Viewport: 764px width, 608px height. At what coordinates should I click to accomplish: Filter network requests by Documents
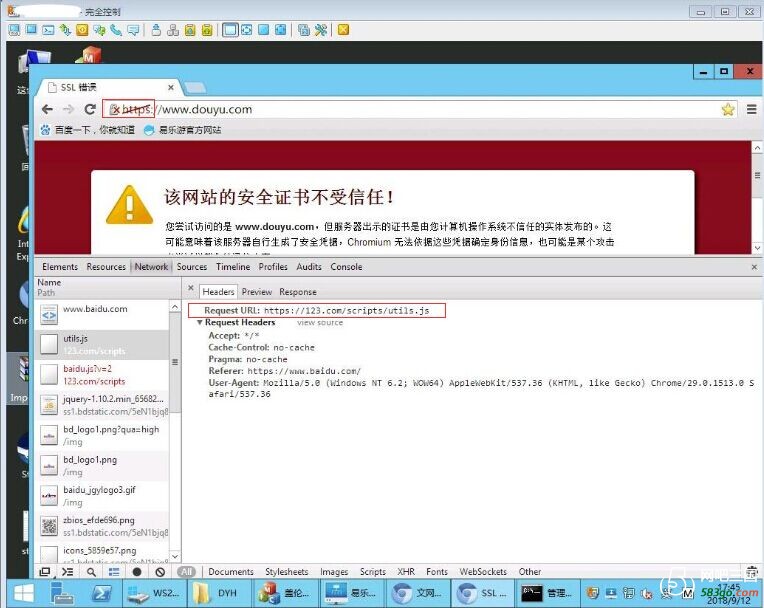[x=231, y=572]
